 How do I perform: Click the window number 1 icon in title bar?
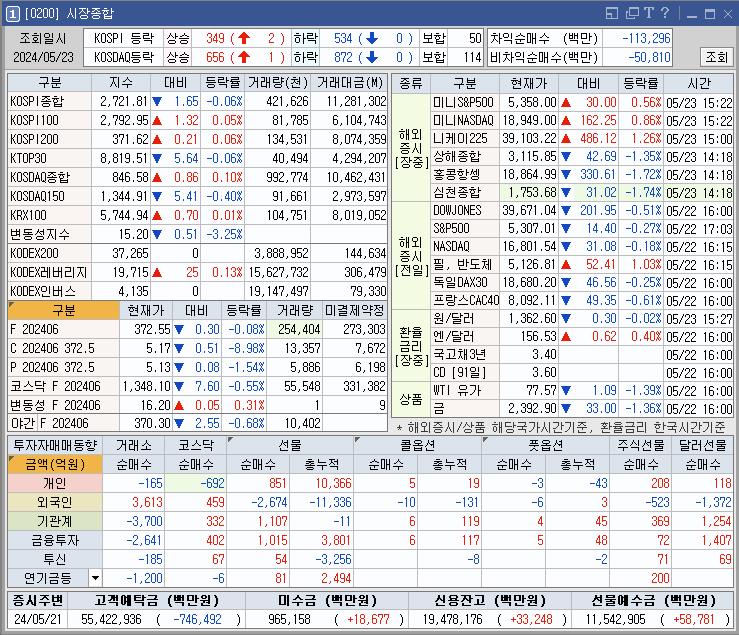pyautogui.click(x=13, y=14)
